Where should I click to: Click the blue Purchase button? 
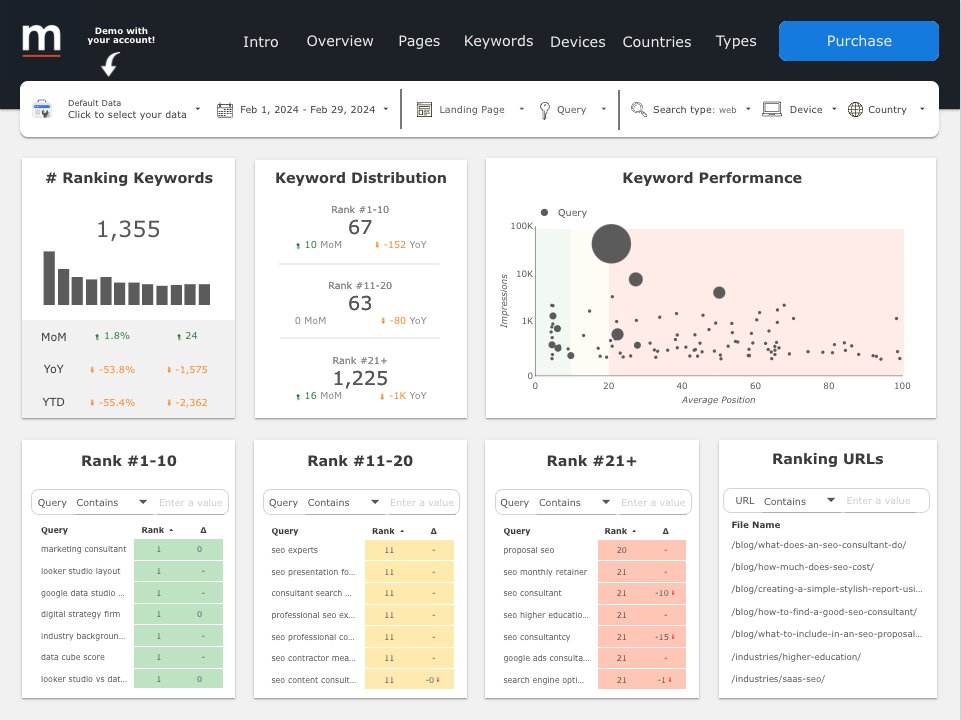tap(859, 41)
